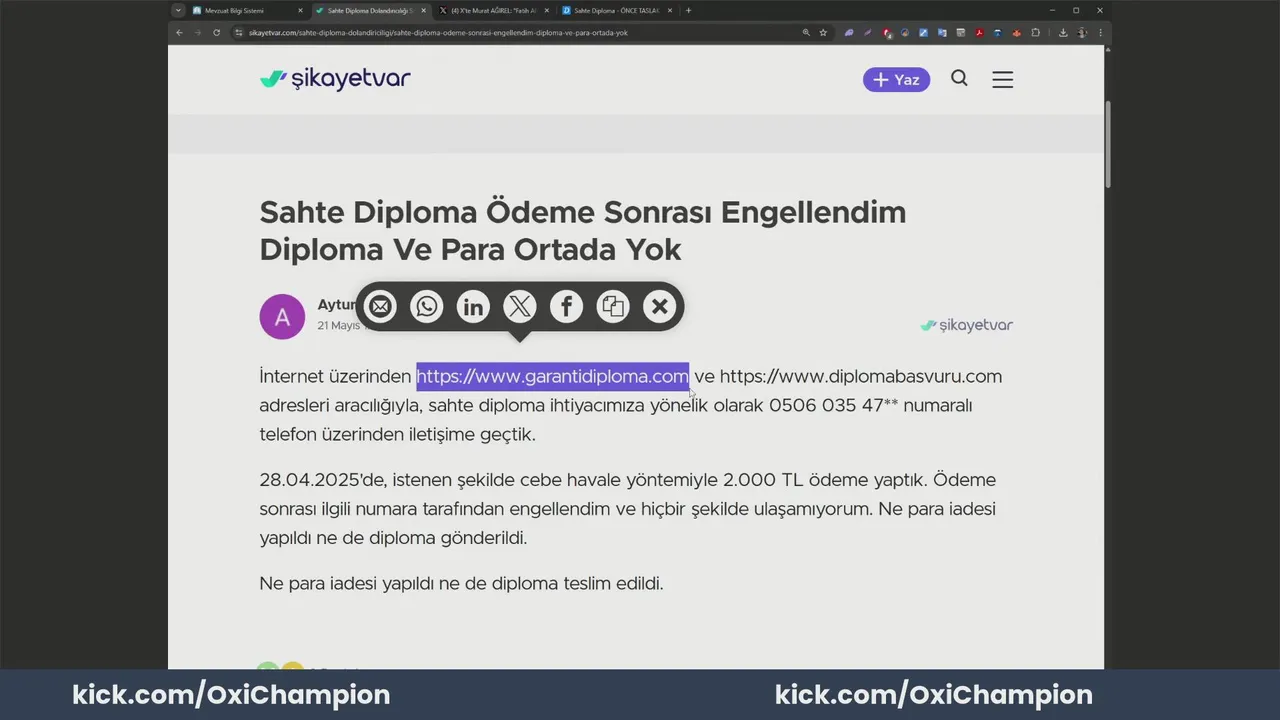Bookmark this page with star icon
The height and width of the screenshot is (720, 1280).
point(823,32)
